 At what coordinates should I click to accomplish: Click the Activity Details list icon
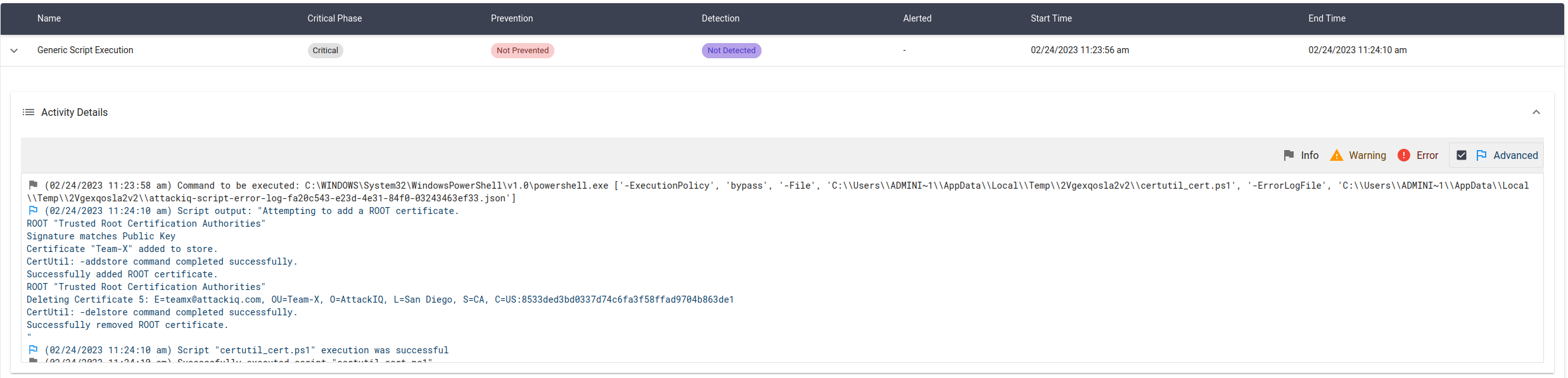click(29, 112)
